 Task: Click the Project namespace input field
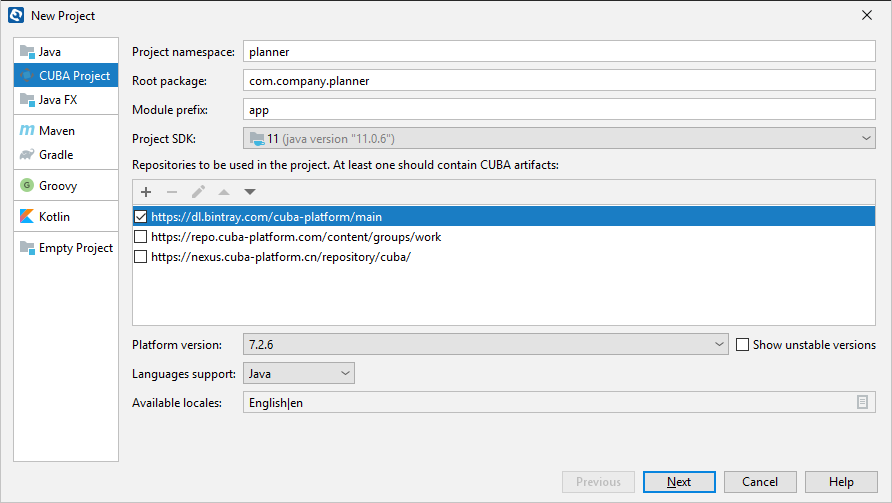[559, 51]
